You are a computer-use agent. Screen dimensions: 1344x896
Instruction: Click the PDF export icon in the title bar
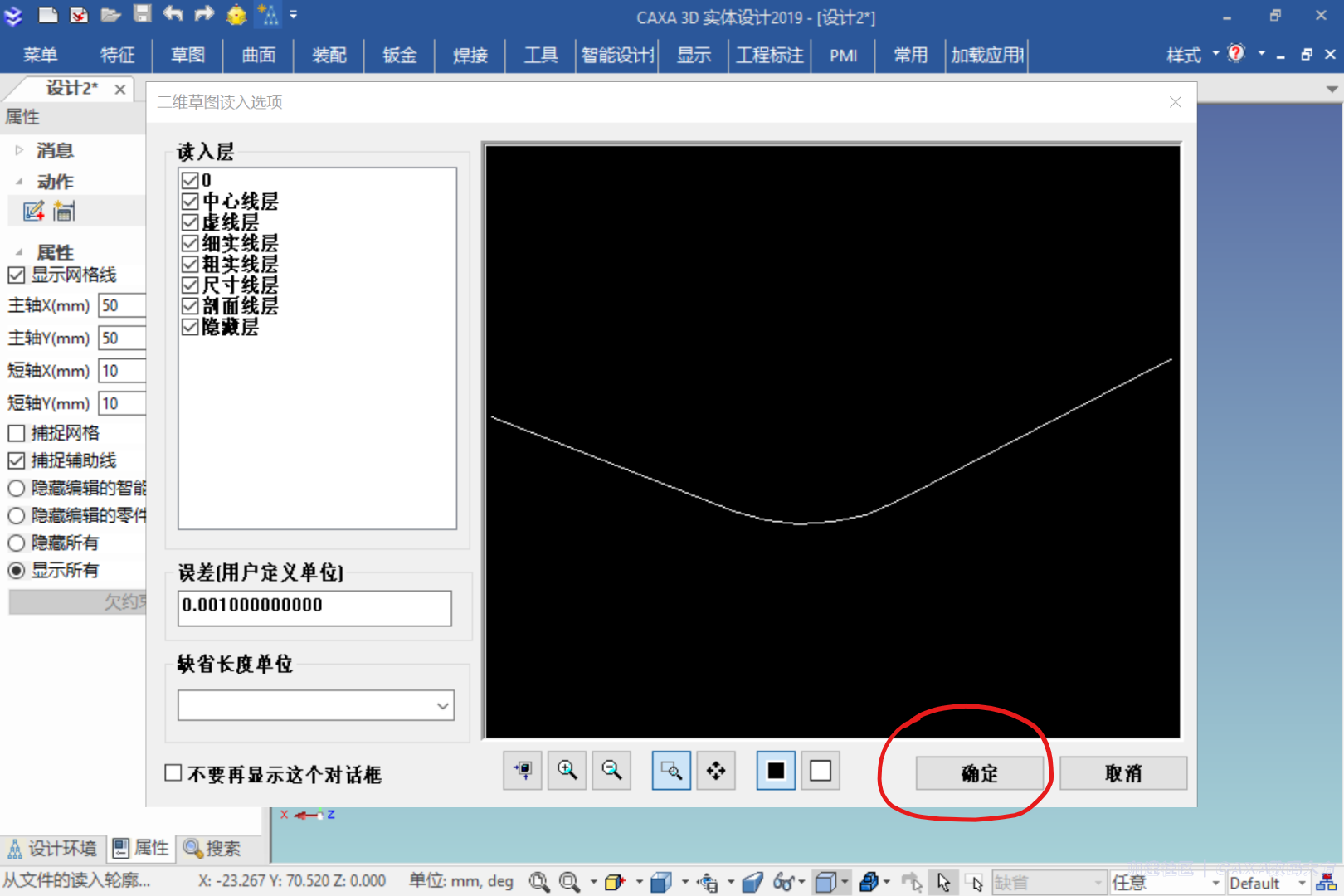coord(79,14)
